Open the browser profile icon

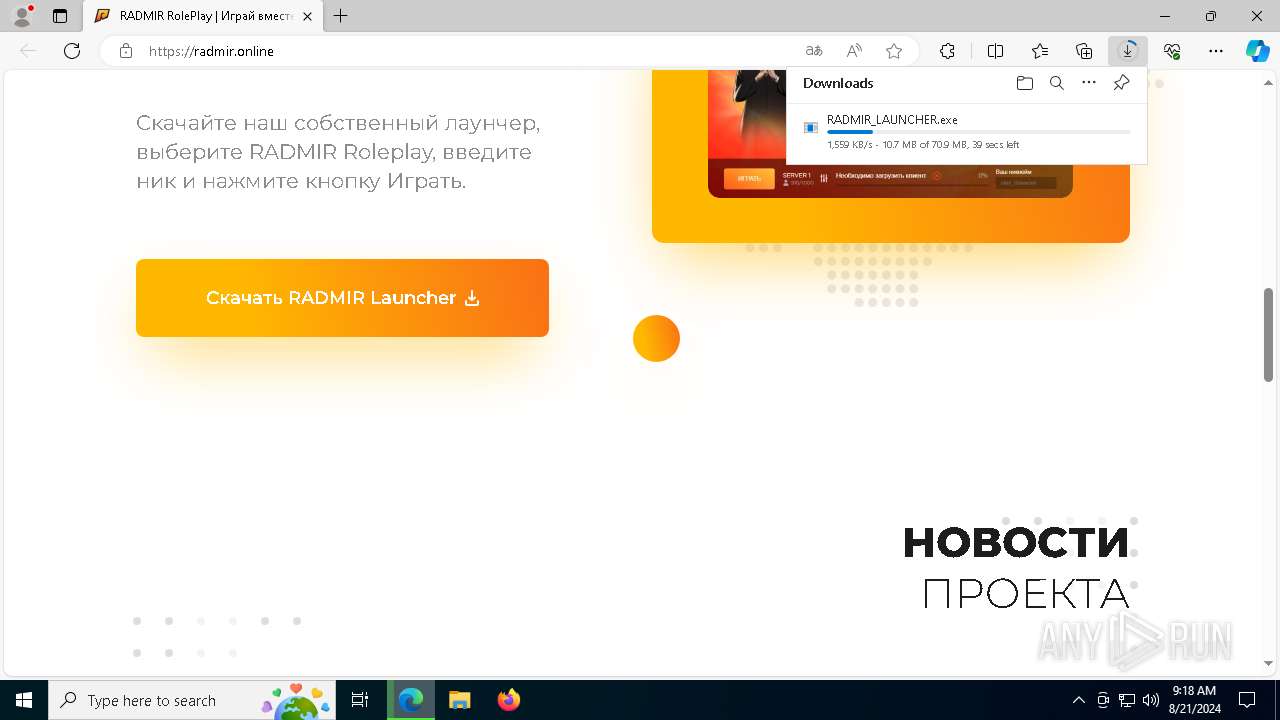click(x=22, y=16)
